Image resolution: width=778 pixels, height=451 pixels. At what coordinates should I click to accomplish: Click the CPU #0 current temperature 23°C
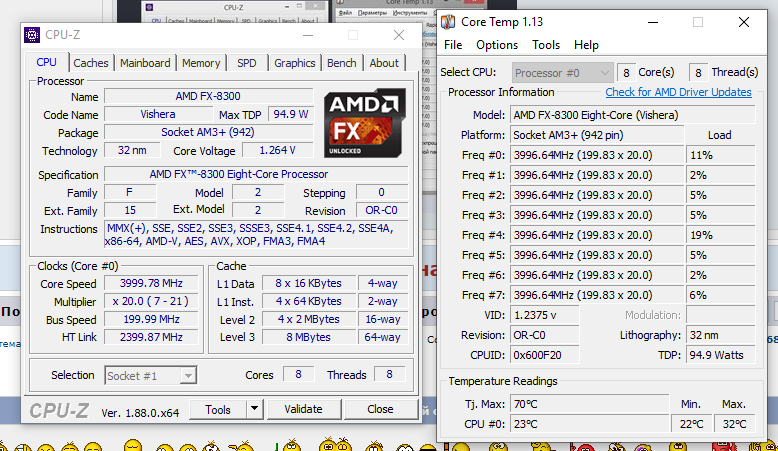tap(589, 424)
